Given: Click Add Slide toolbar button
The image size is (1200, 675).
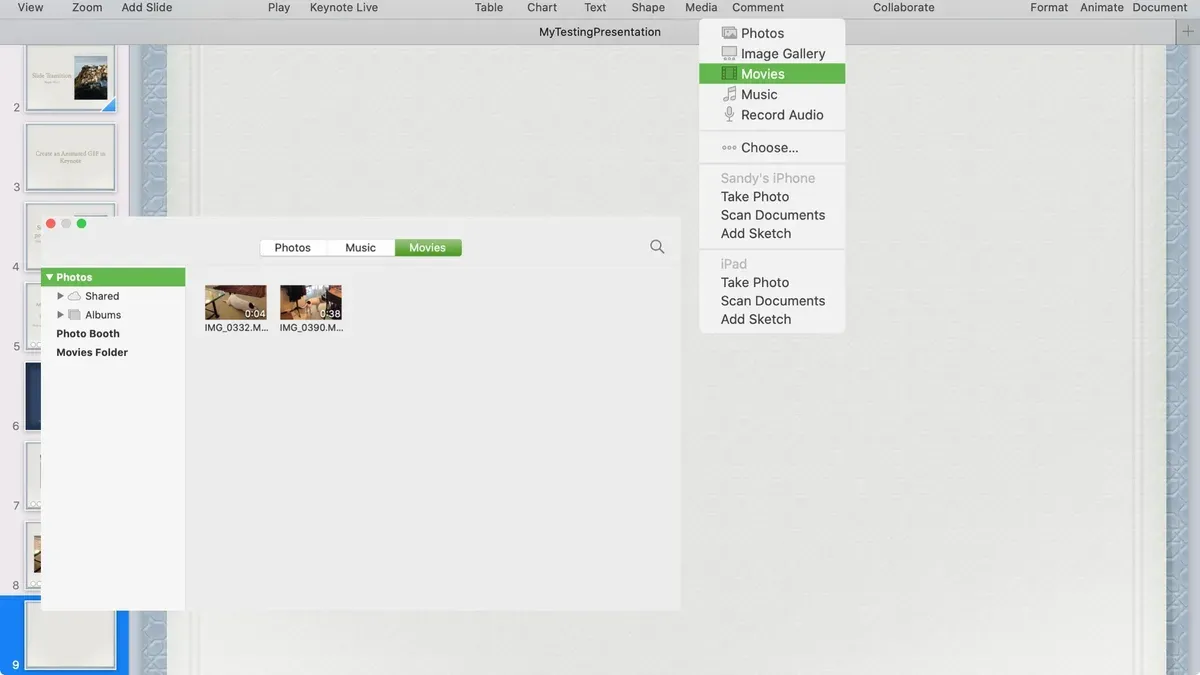Looking at the screenshot, I should [147, 7].
